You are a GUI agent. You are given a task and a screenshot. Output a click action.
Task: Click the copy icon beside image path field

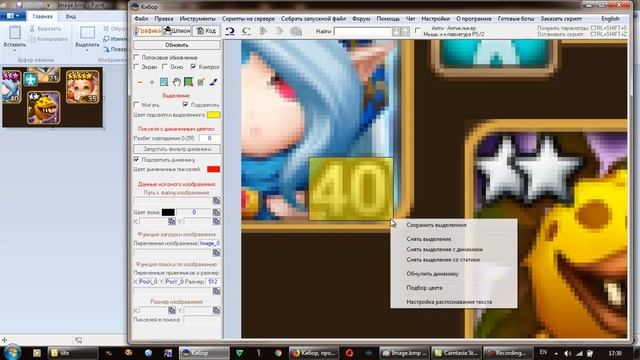[x=216, y=201]
